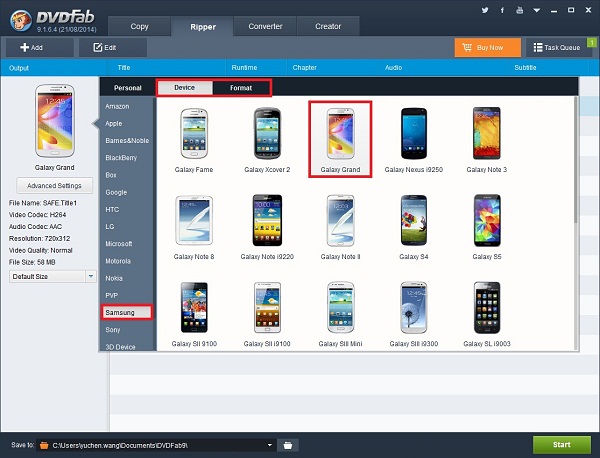Select Samsung in the brand list

[127, 312]
